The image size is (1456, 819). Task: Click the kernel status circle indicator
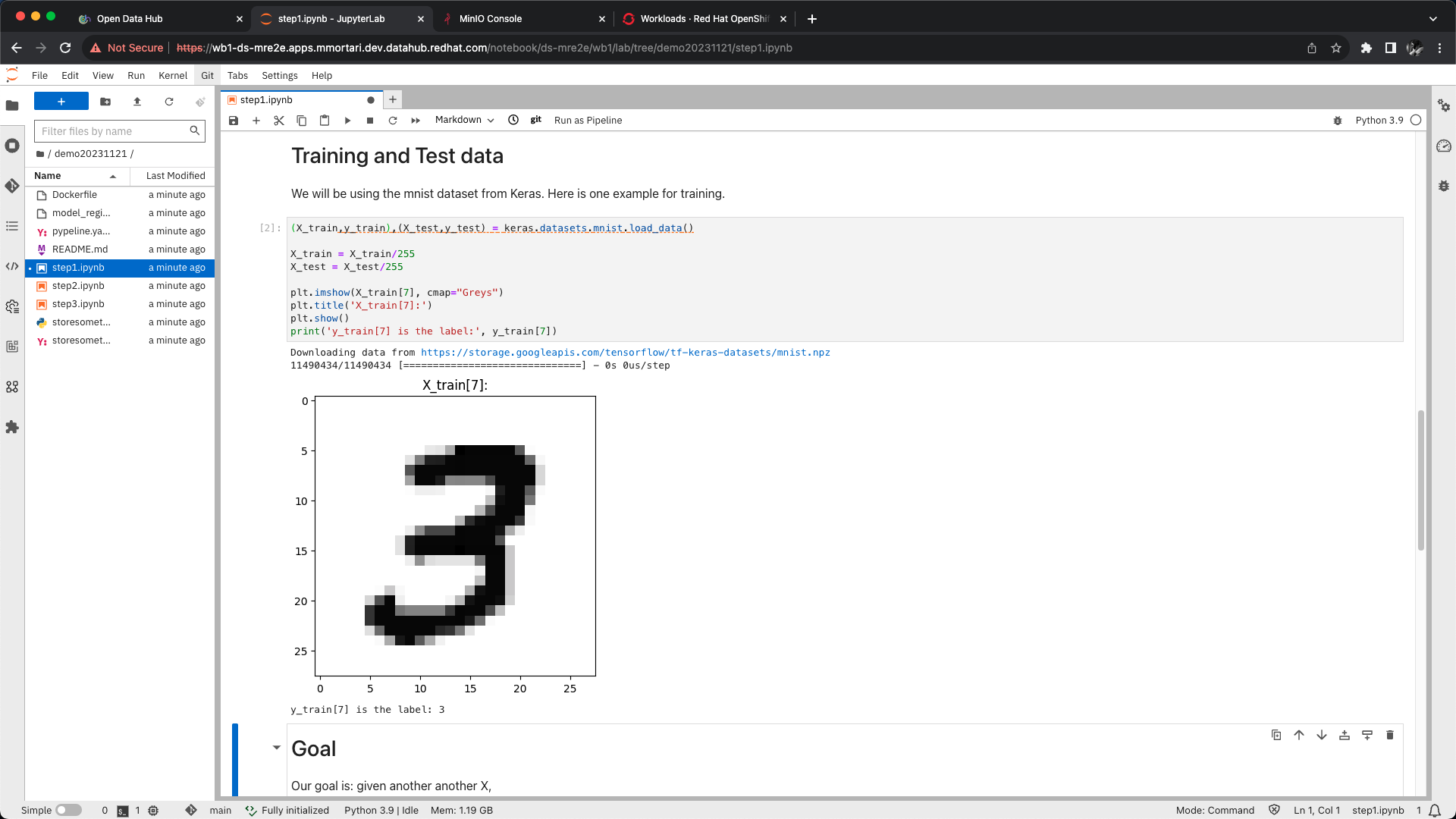pyautogui.click(x=1416, y=120)
